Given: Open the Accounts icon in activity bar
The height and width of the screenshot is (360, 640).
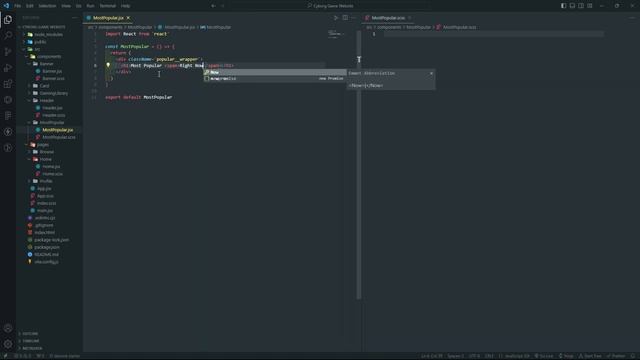Looking at the screenshot, I should coord(8,328).
